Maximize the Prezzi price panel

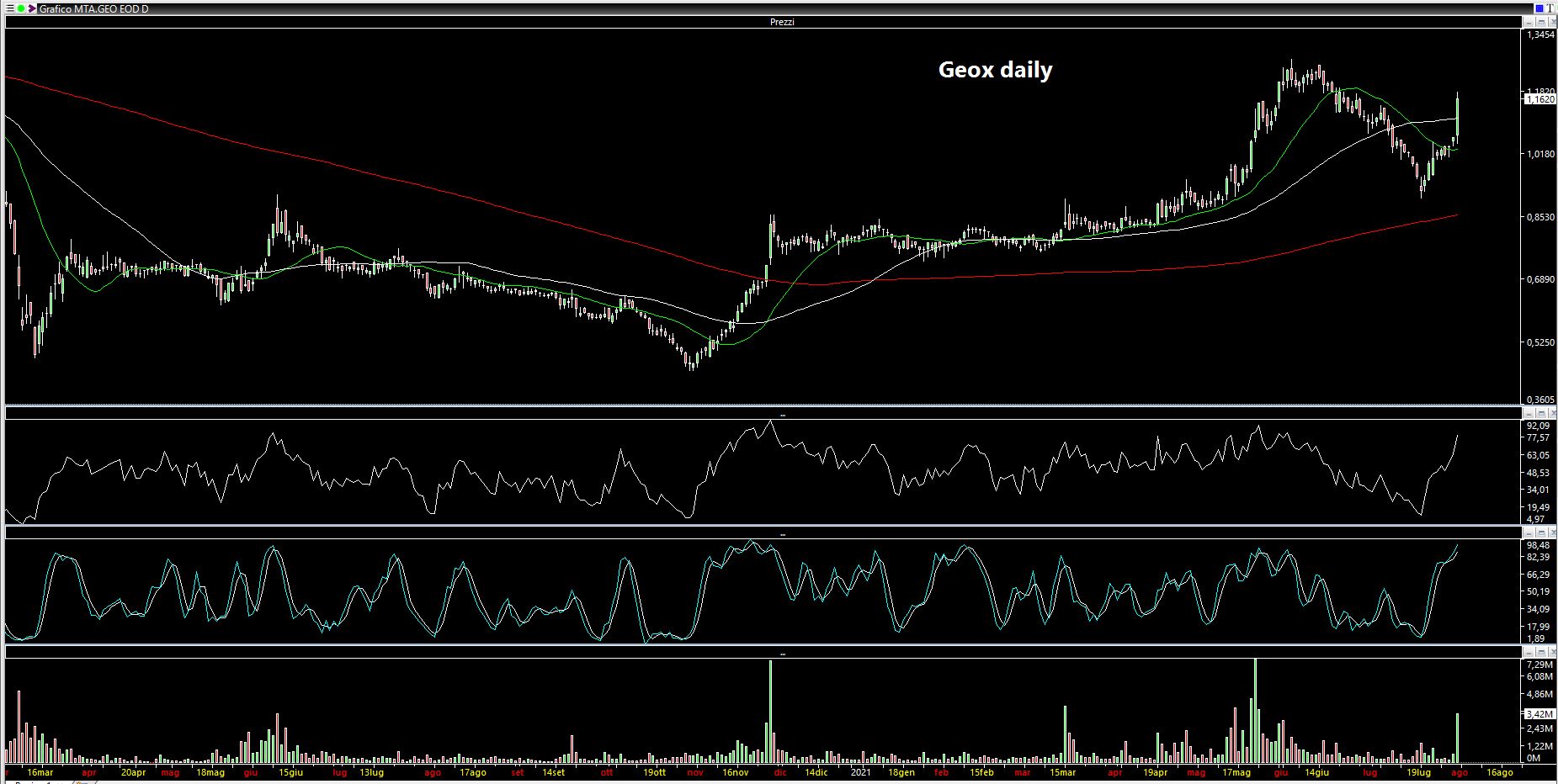[x=1541, y=22]
